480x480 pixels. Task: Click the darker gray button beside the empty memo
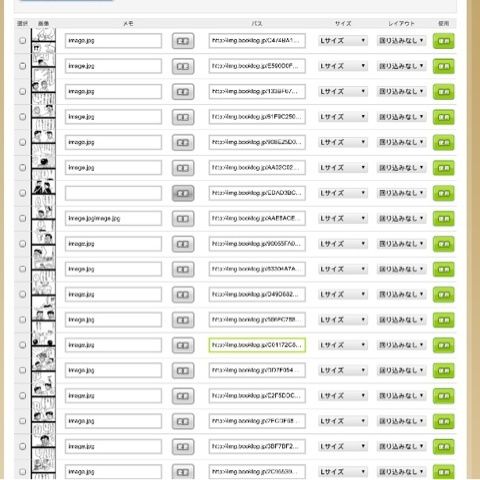pos(183,193)
